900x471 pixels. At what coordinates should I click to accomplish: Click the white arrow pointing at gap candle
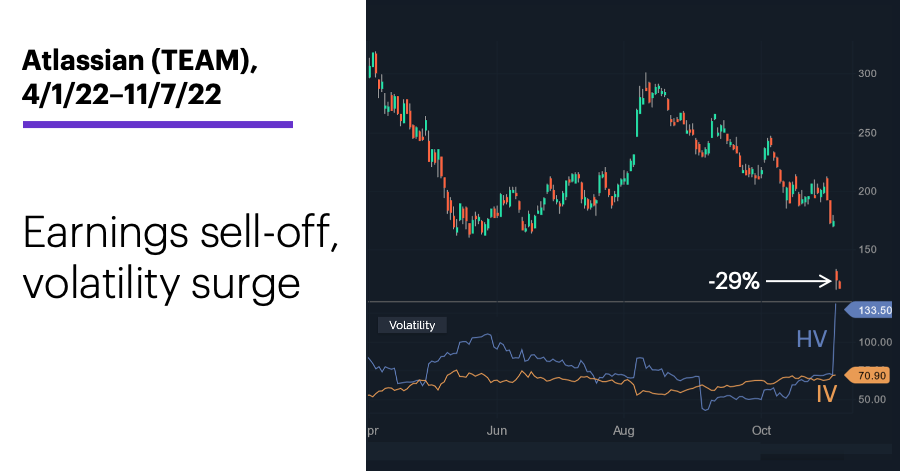799,281
